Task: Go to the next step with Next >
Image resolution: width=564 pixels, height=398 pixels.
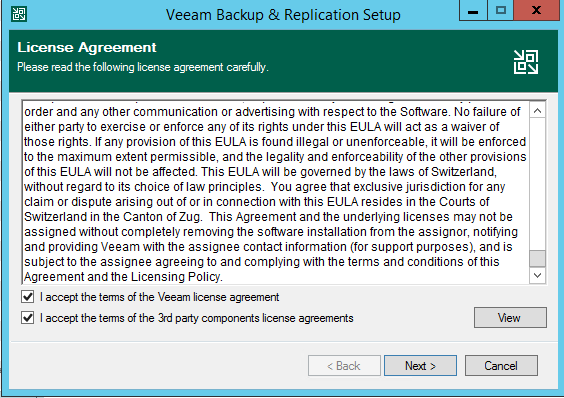Action: click(420, 366)
